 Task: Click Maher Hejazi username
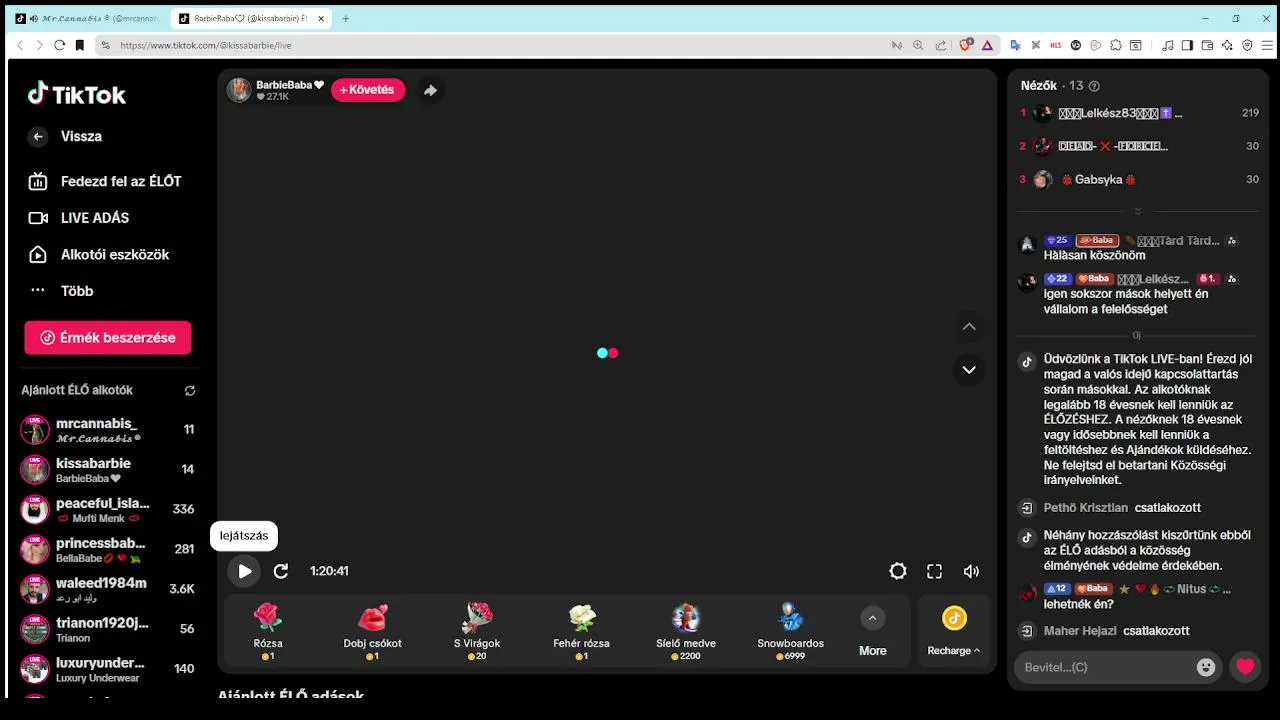point(1080,631)
